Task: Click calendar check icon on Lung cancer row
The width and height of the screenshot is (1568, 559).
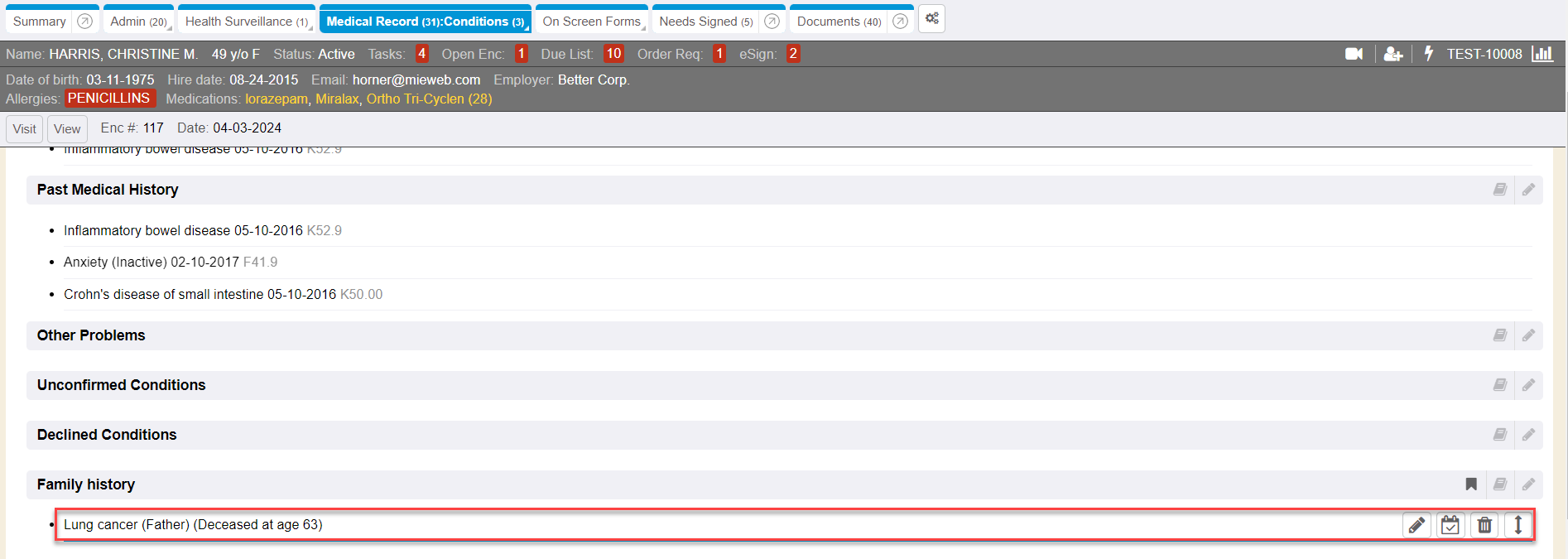Action: (x=1450, y=525)
